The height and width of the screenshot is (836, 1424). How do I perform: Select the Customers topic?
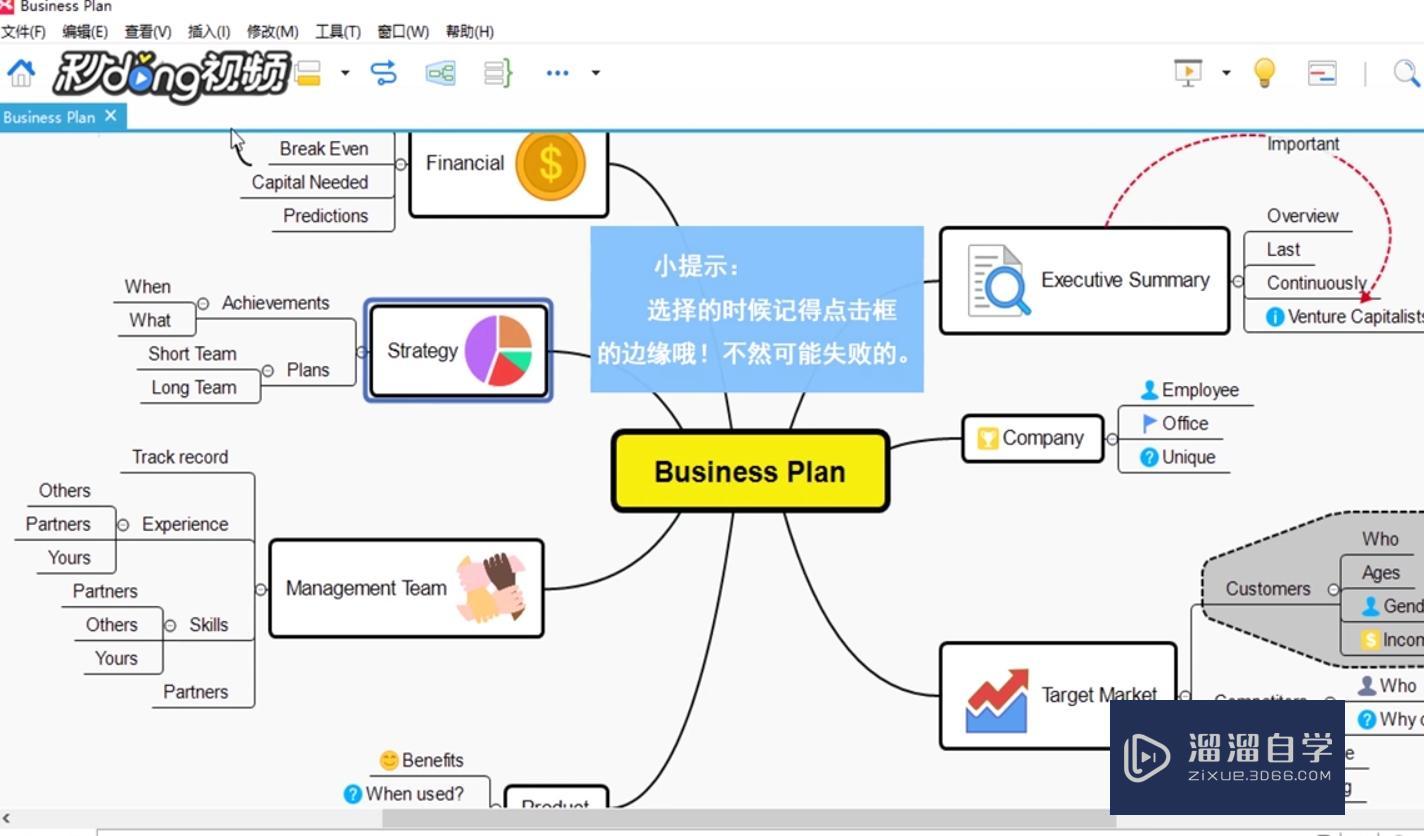tap(1267, 589)
